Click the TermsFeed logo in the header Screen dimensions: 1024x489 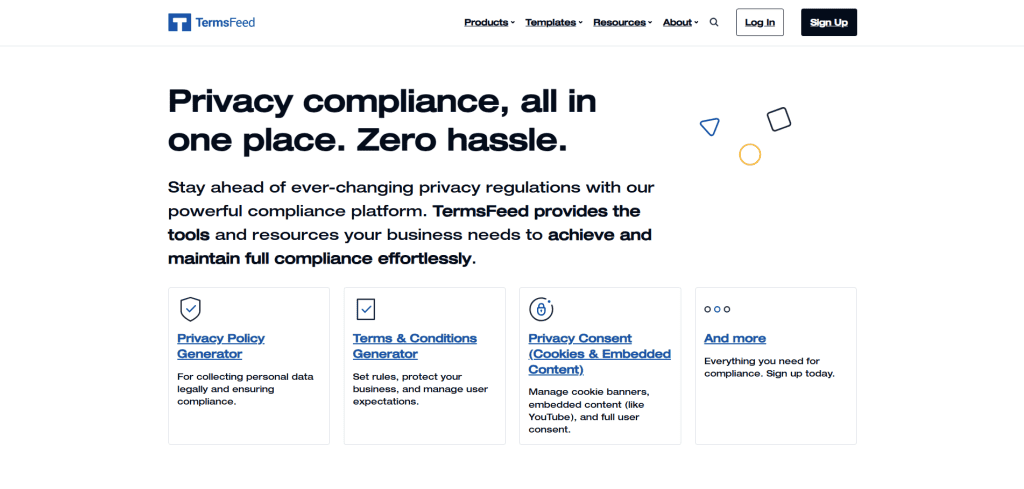pos(211,22)
